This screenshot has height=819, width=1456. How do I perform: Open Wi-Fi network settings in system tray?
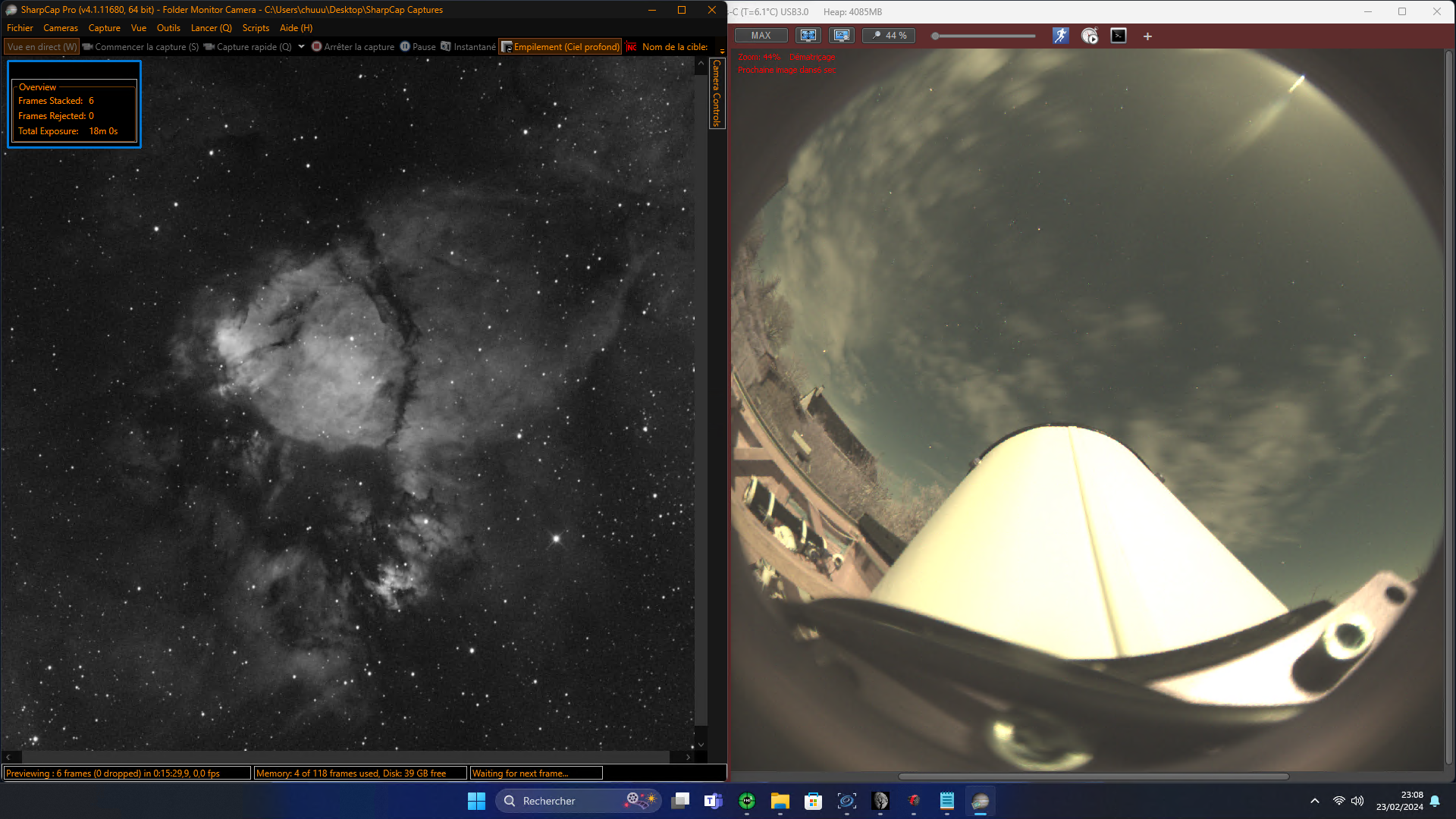tap(1339, 801)
